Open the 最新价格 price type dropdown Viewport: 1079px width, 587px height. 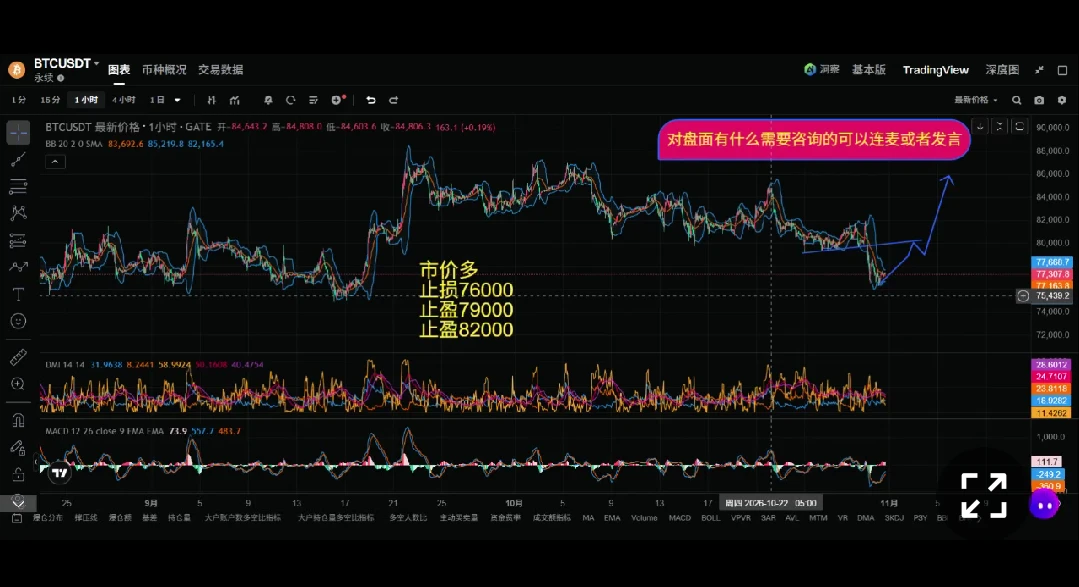click(976, 100)
